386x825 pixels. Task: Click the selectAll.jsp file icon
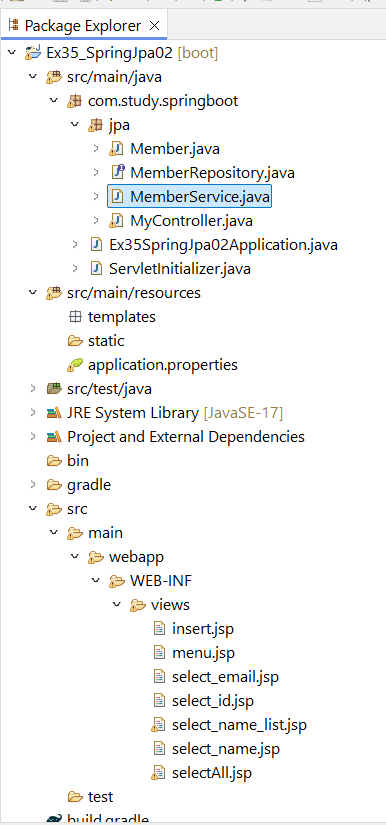tap(158, 773)
